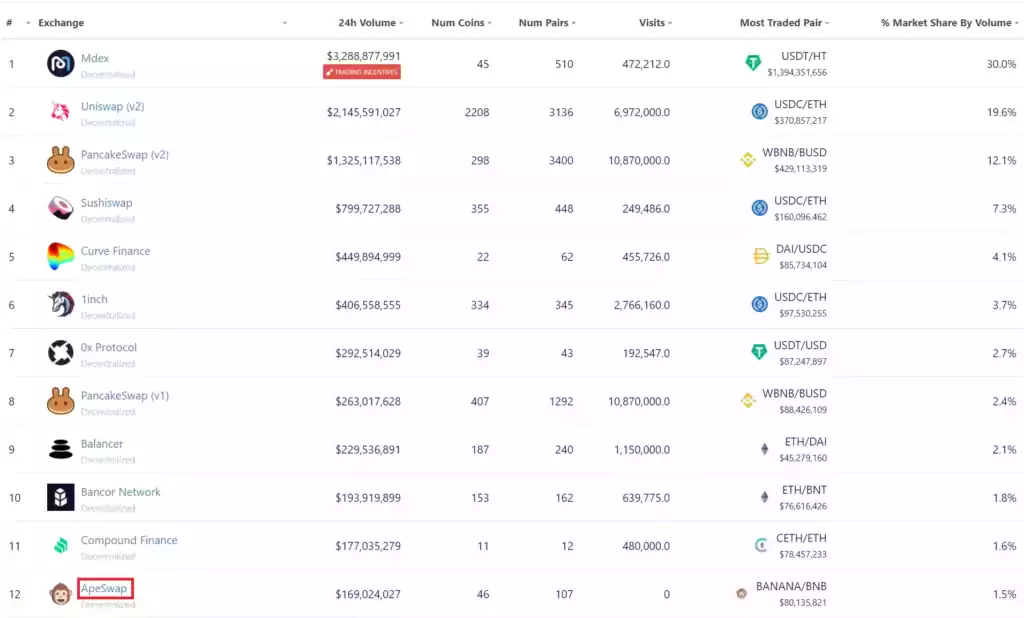Click the BANANA/BNB trading pair
Image resolution: width=1024 pixels, height=618 pixels.
point(791,587)
